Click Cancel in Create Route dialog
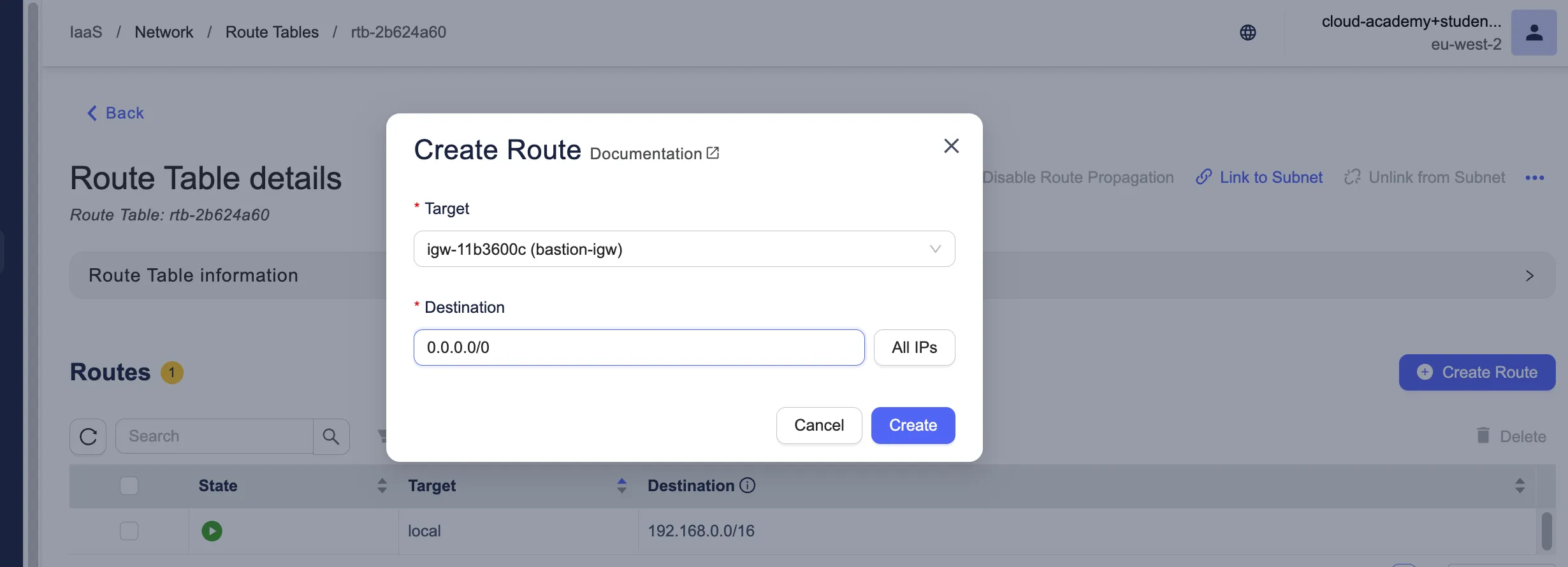This screenshot has height=567, width=1568. coord(818,425)
